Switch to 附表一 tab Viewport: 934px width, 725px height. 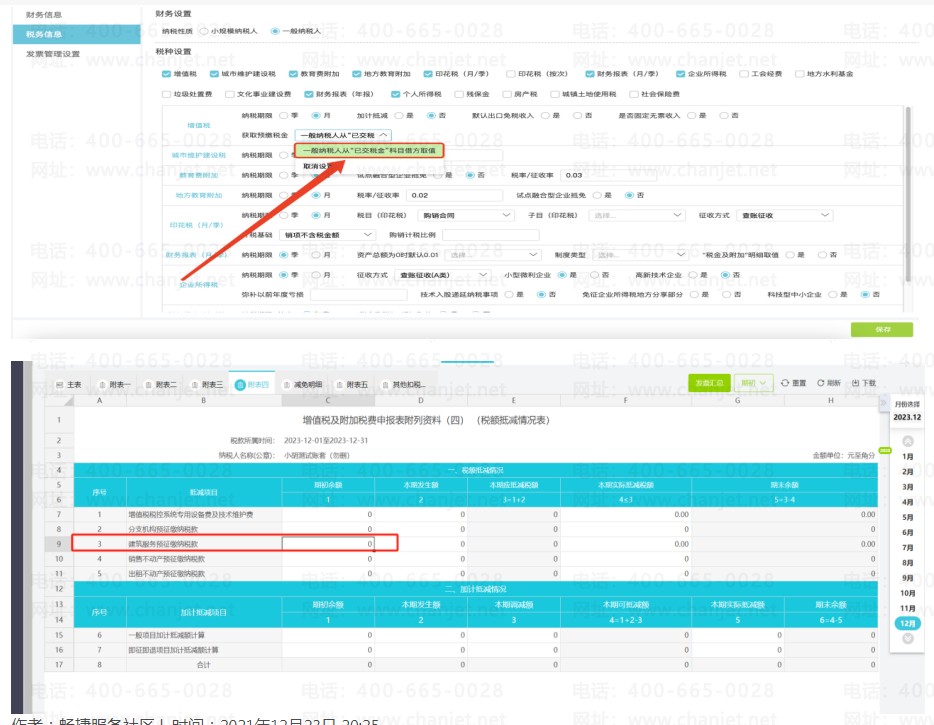pyautogui.click(x=114, y=385)
